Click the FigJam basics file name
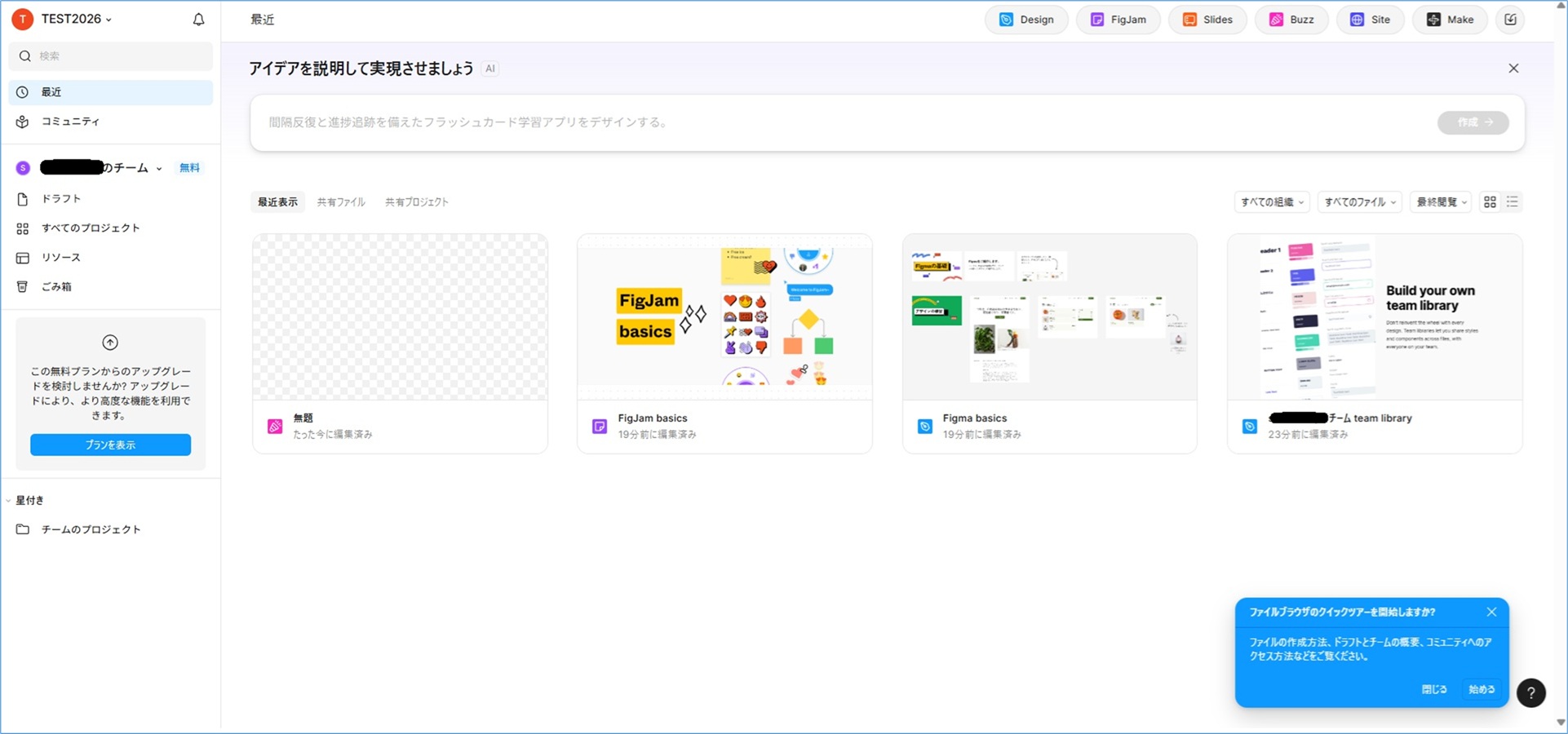This screenshot has width=1568, height=734. click(x=653, y=418)
